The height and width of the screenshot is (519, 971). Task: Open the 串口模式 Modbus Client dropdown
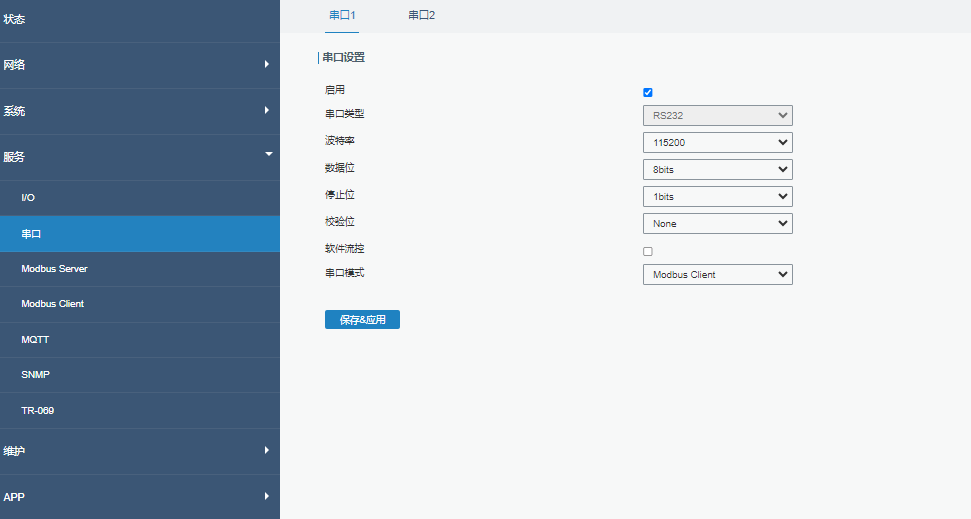tap(717, 274)
